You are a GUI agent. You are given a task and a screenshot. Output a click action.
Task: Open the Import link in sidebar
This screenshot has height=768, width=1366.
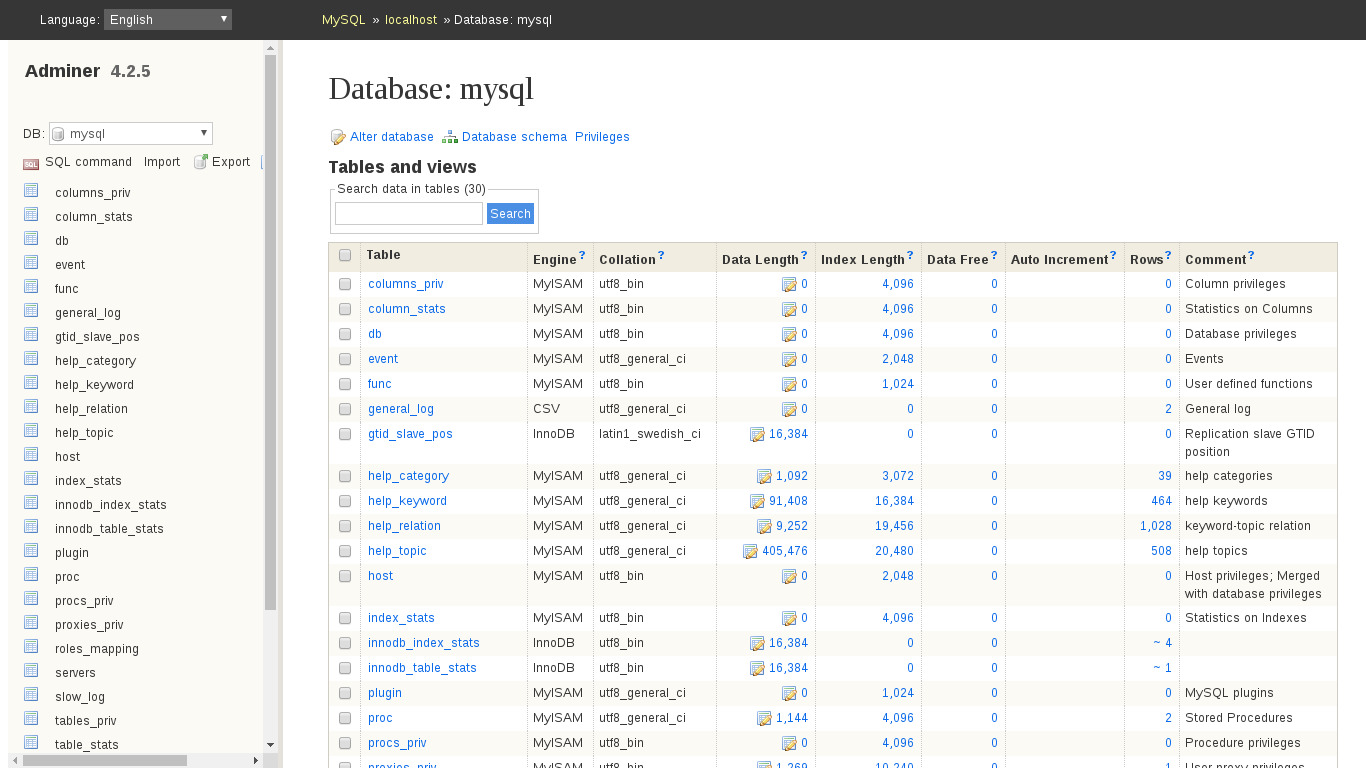point(162,162)
